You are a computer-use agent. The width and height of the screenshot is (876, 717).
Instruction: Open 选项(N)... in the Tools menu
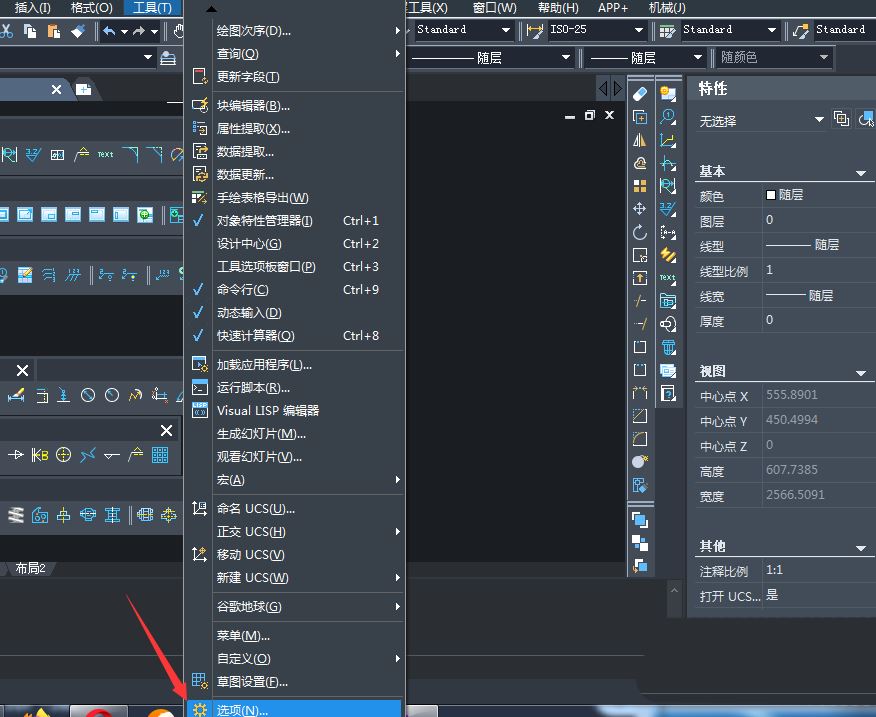pos(294,710)
